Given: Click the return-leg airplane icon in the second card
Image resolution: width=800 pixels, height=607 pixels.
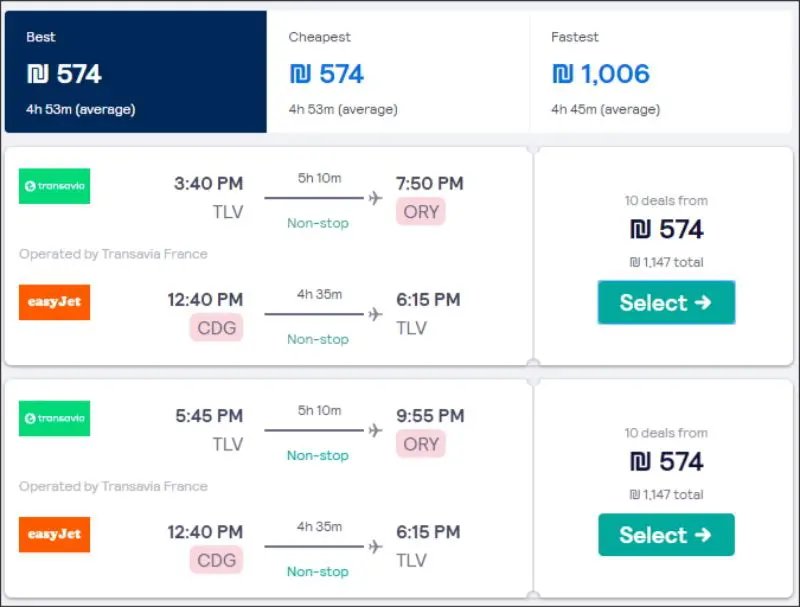Looking at the screenshot, I should (375, 546).
